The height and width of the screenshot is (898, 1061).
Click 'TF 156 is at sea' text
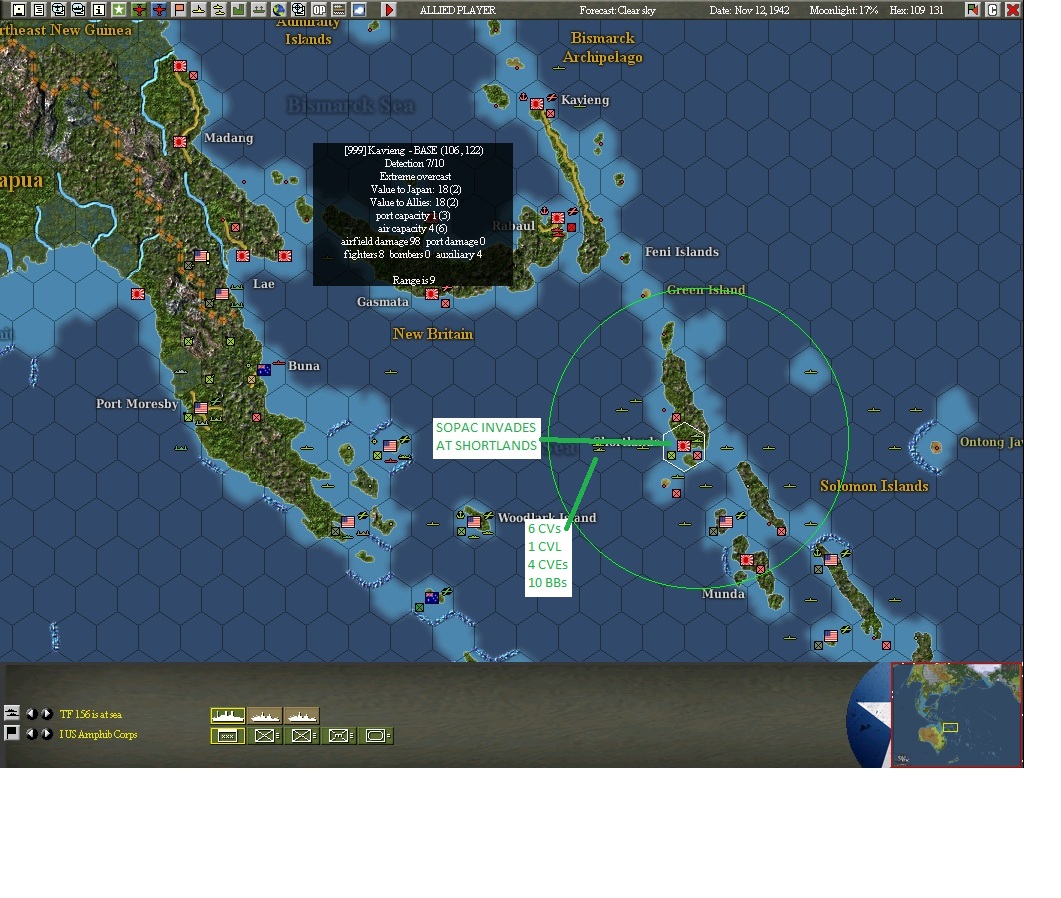(91, 714)
